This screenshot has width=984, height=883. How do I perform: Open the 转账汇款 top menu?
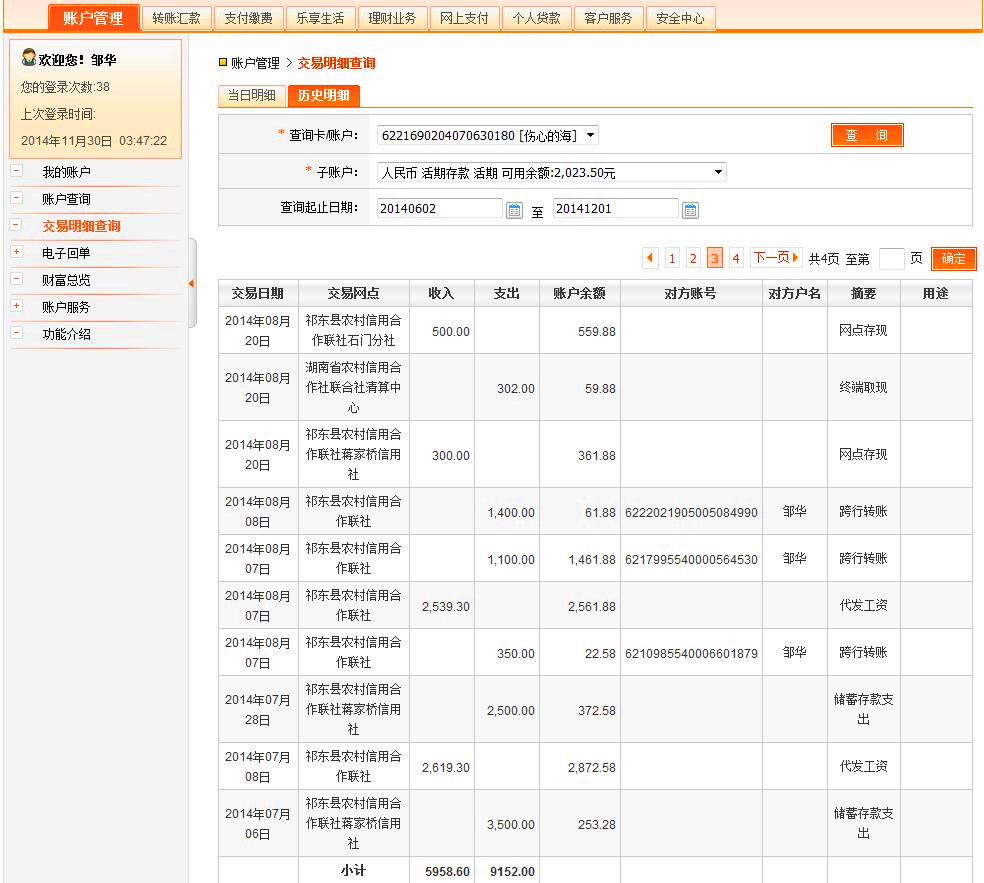pos(176,18)
